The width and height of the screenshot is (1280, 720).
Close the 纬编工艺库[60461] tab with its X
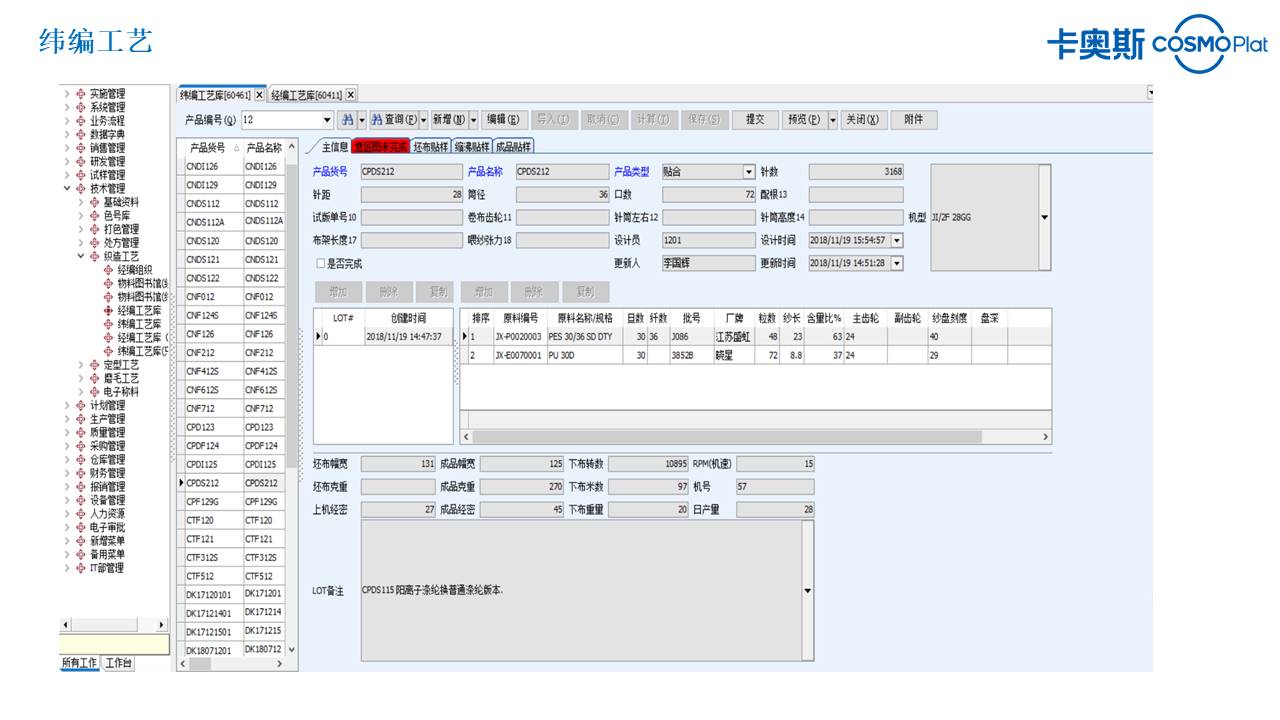click(260, 95)
